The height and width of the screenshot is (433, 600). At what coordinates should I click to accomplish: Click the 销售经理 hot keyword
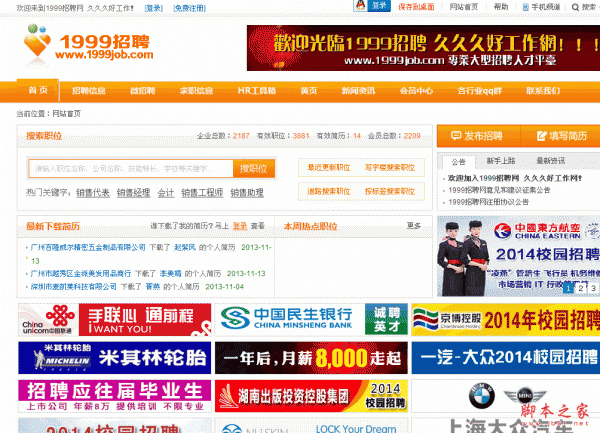pyautogui.click(x=134, y=193)
